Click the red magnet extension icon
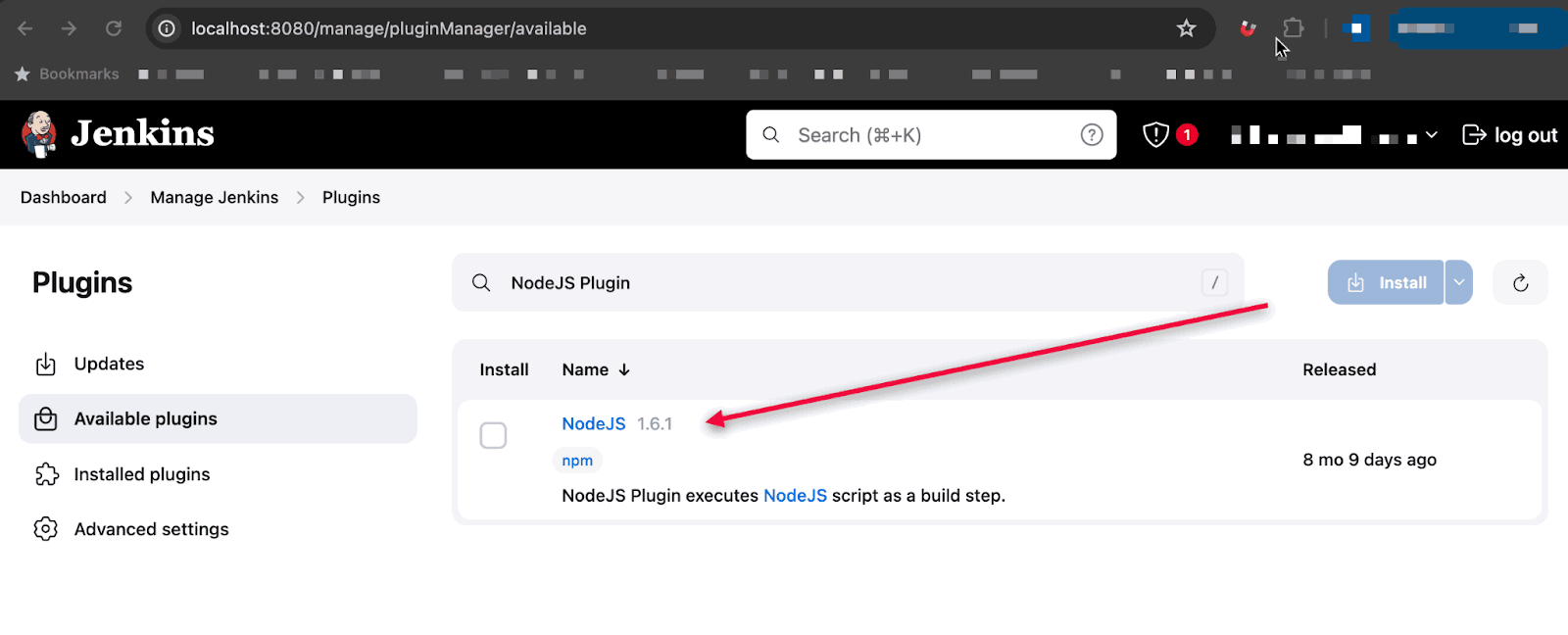 pyautogui.click(x=1248, y=28)
